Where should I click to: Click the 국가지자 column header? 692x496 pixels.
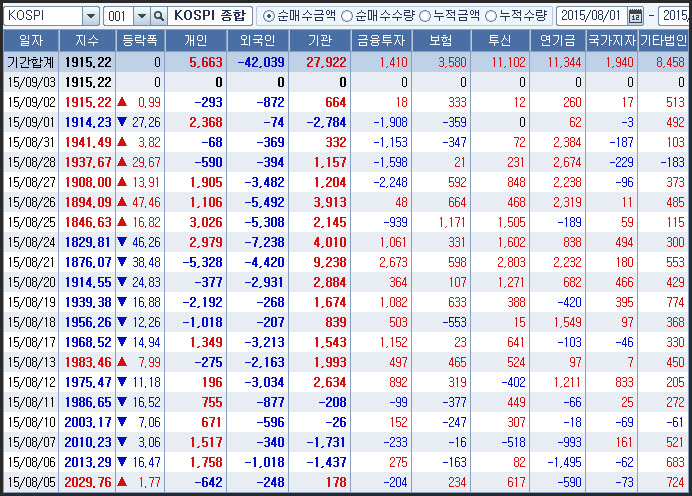pyautogui.click(x=612, y=41)
